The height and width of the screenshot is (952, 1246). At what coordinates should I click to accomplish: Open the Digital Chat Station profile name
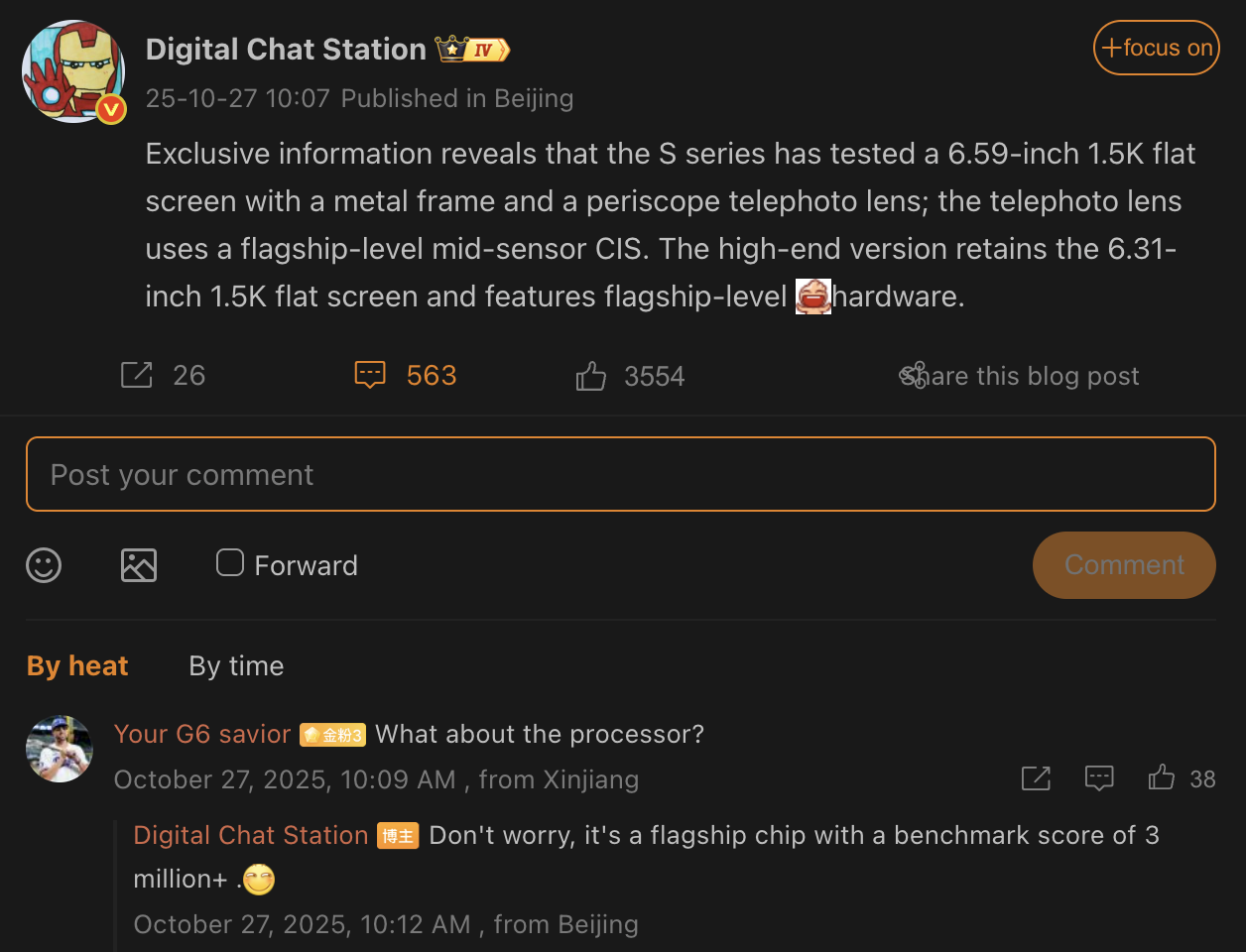[x=286, y=50]
